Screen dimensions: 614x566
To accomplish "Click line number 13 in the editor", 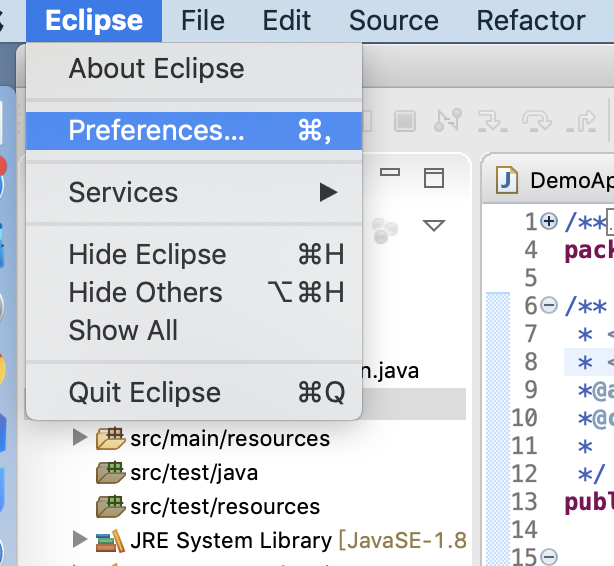I will [x=525, y=501].
